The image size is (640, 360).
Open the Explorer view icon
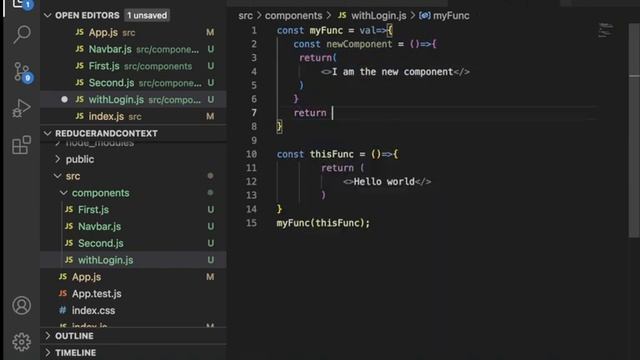[x=21, y=5]
